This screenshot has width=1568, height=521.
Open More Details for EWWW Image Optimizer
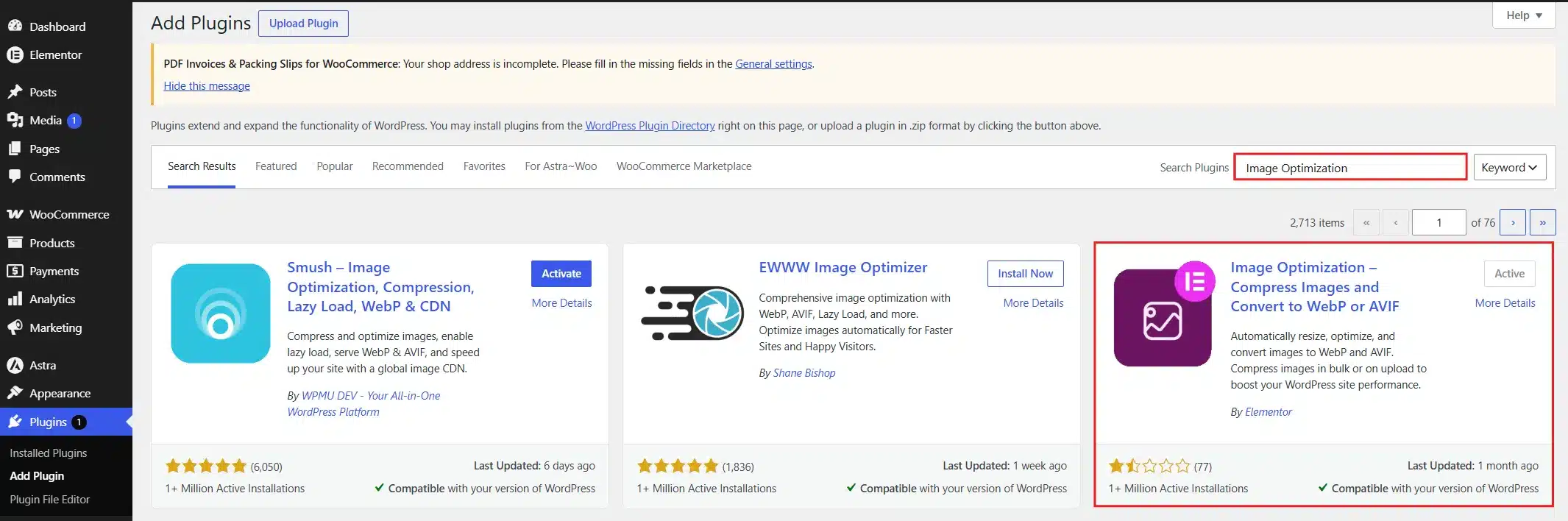[x=1033, y=303]
